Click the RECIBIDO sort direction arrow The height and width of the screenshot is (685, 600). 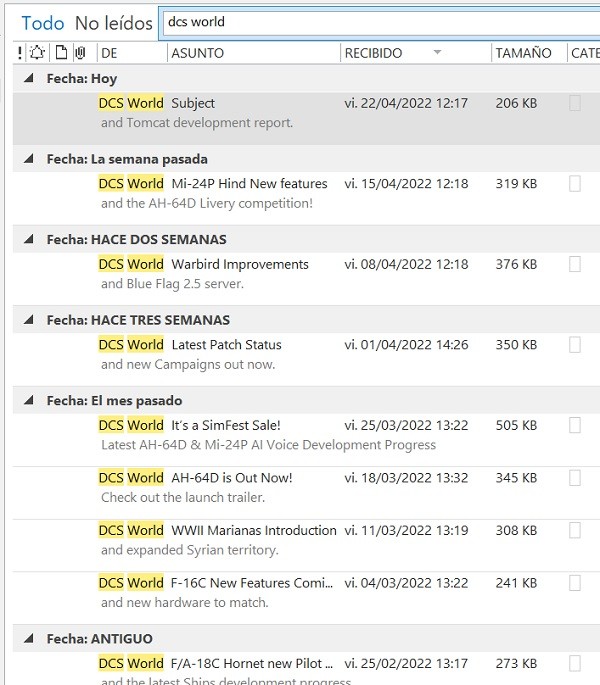(x=437, y=52)
